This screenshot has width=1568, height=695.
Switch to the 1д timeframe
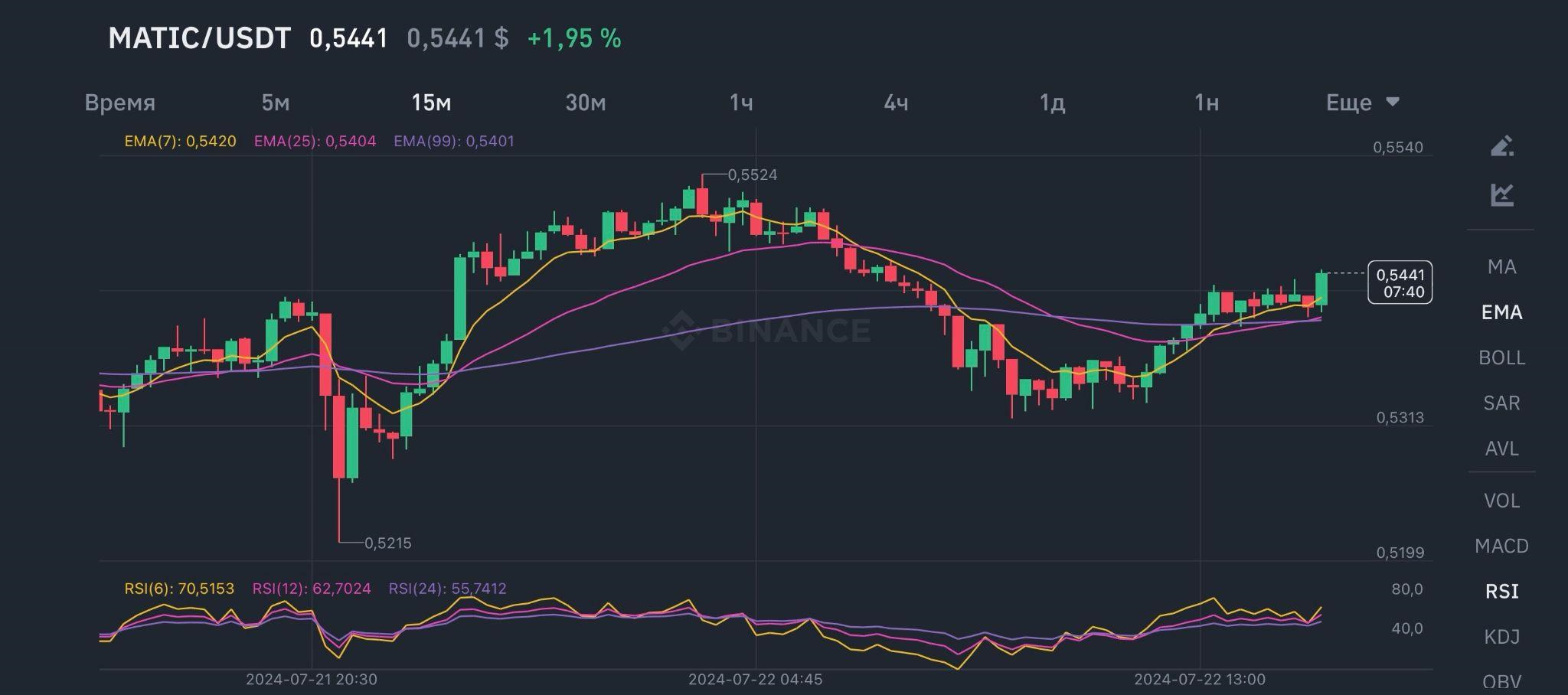[1052, 103]
